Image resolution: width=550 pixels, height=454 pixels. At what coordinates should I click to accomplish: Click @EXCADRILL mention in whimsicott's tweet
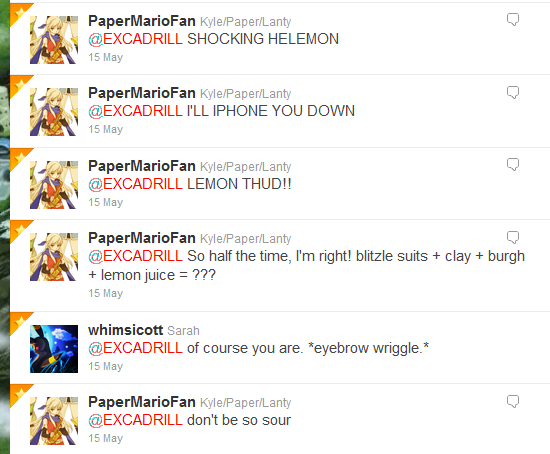click(x=135, y=348)
